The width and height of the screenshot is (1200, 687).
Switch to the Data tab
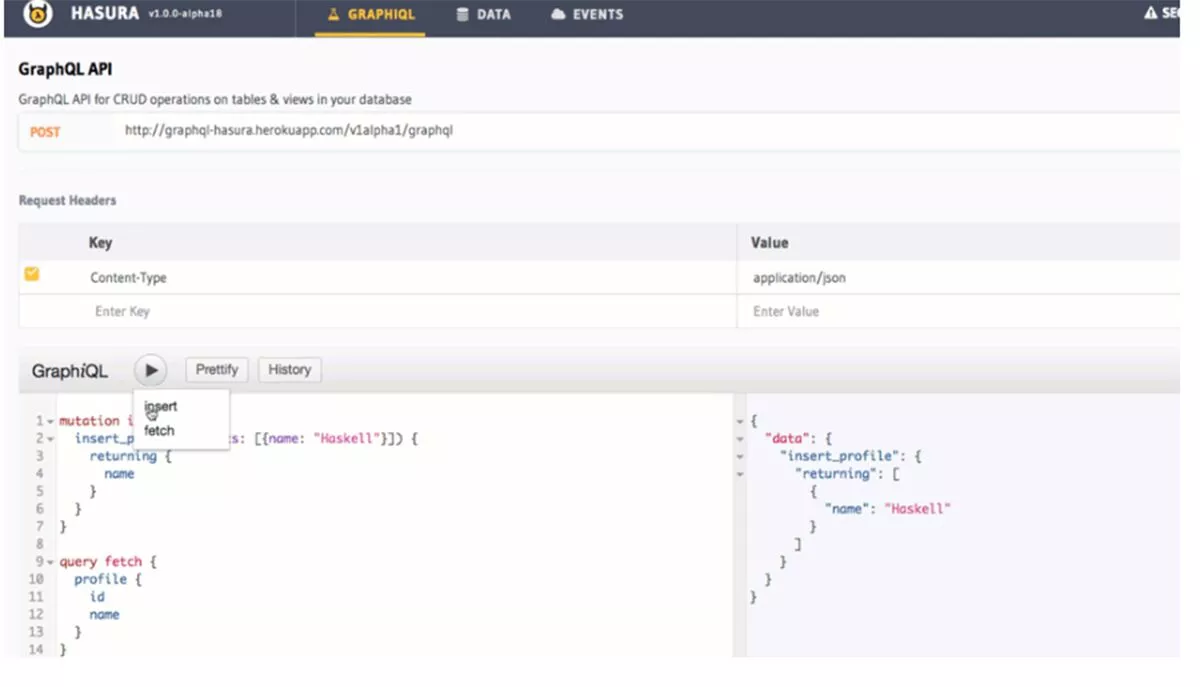click(x=483, y=15)
